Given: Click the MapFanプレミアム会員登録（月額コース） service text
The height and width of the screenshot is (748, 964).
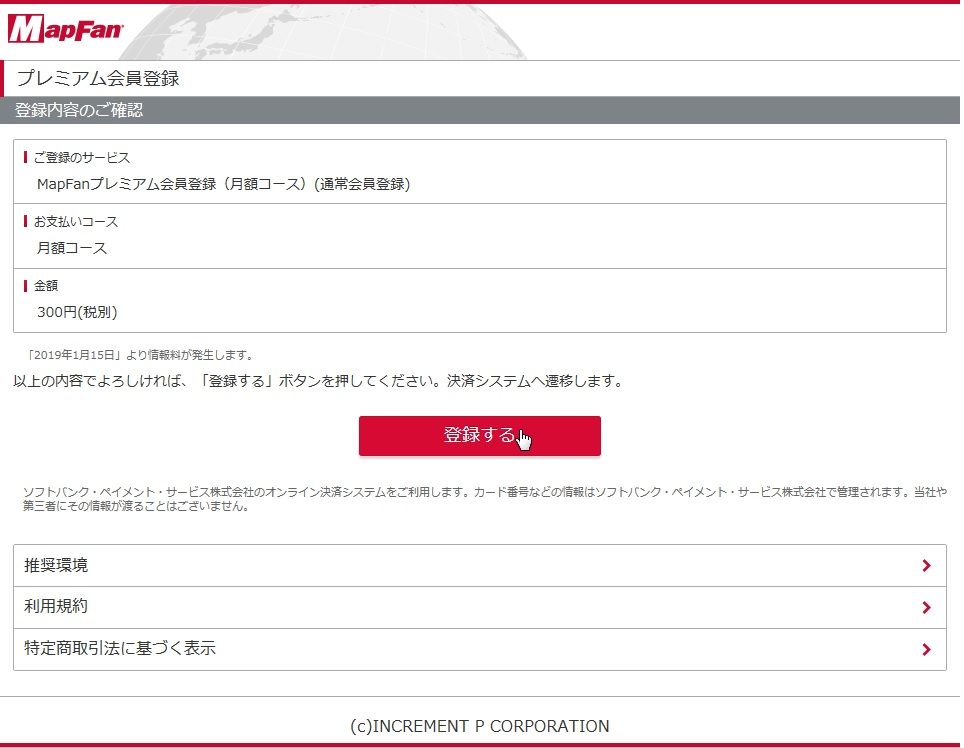Looking at the screenshot, I should point(223,184).
